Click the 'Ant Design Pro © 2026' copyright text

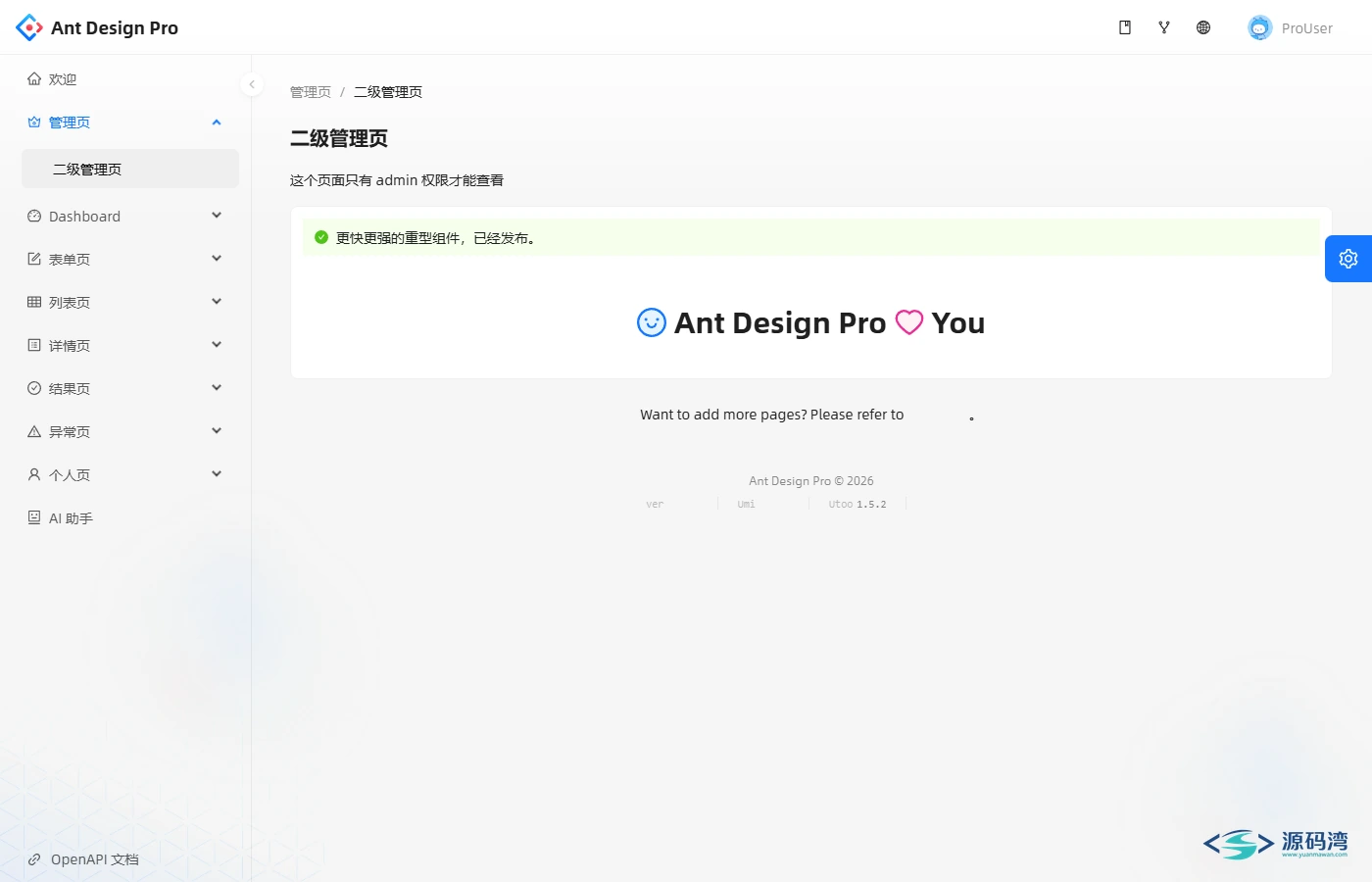(x=811, y=481)
